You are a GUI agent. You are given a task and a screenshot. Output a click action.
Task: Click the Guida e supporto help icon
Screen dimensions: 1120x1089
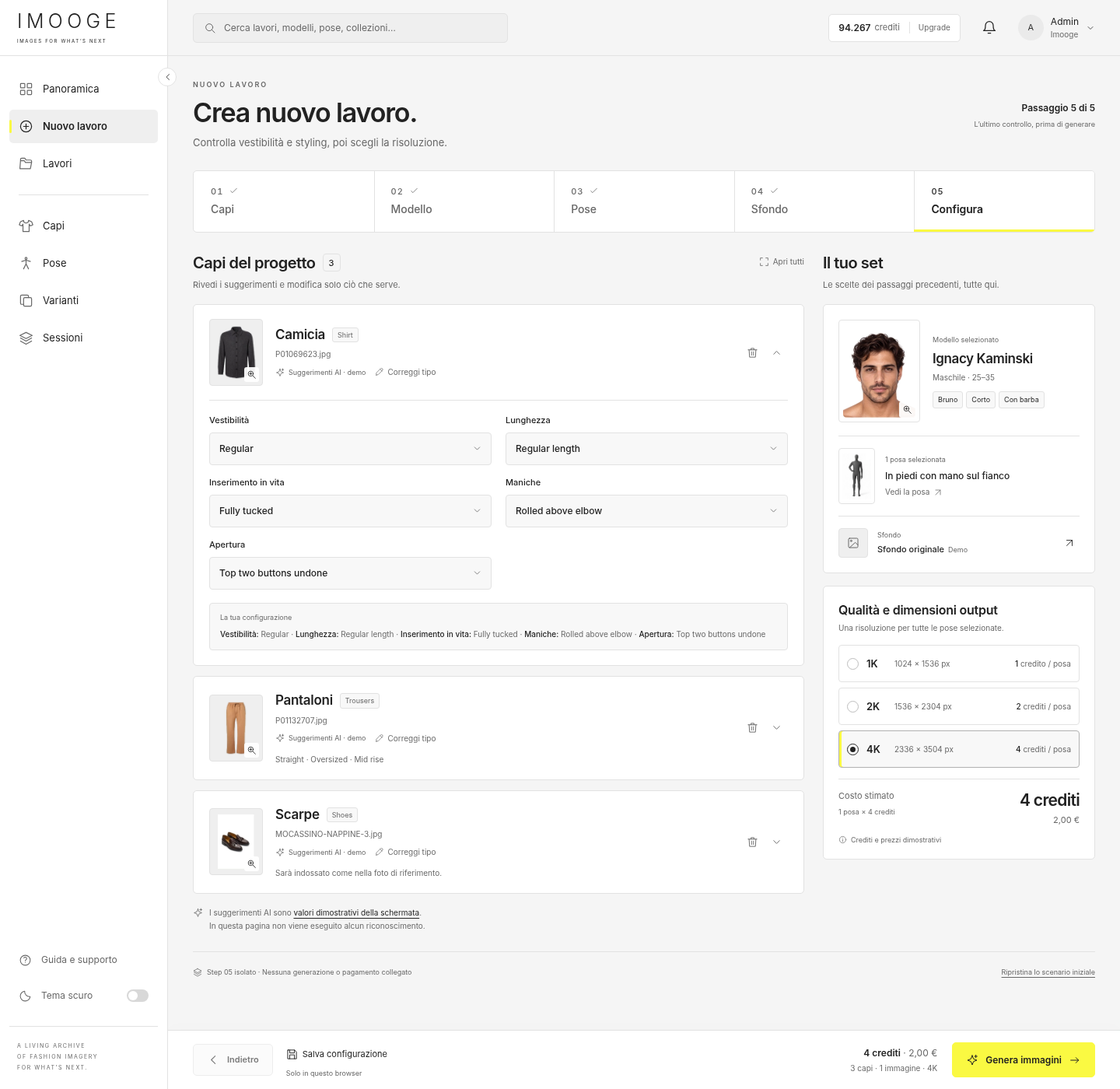pos(25,960)
